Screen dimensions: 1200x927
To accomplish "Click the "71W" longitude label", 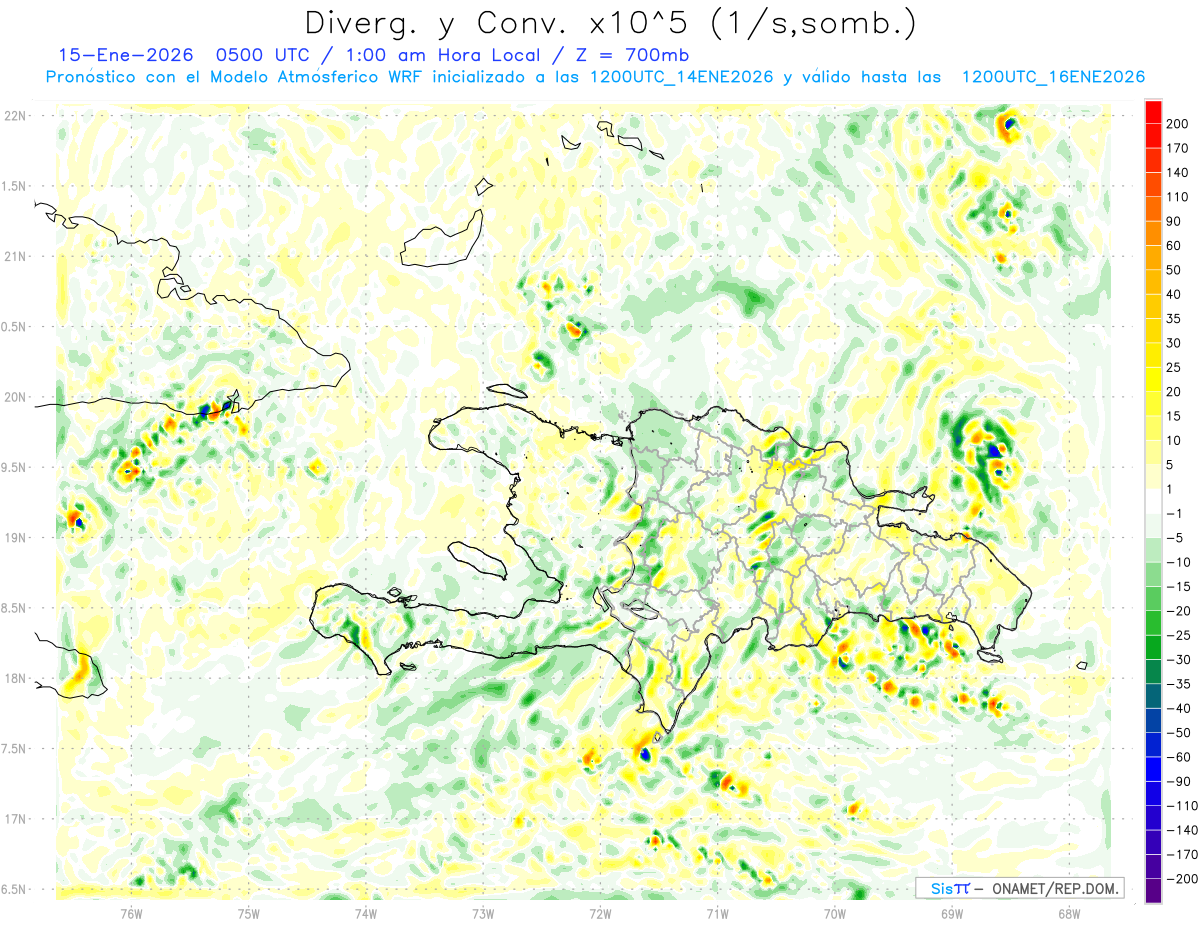I will pos(717,913).
